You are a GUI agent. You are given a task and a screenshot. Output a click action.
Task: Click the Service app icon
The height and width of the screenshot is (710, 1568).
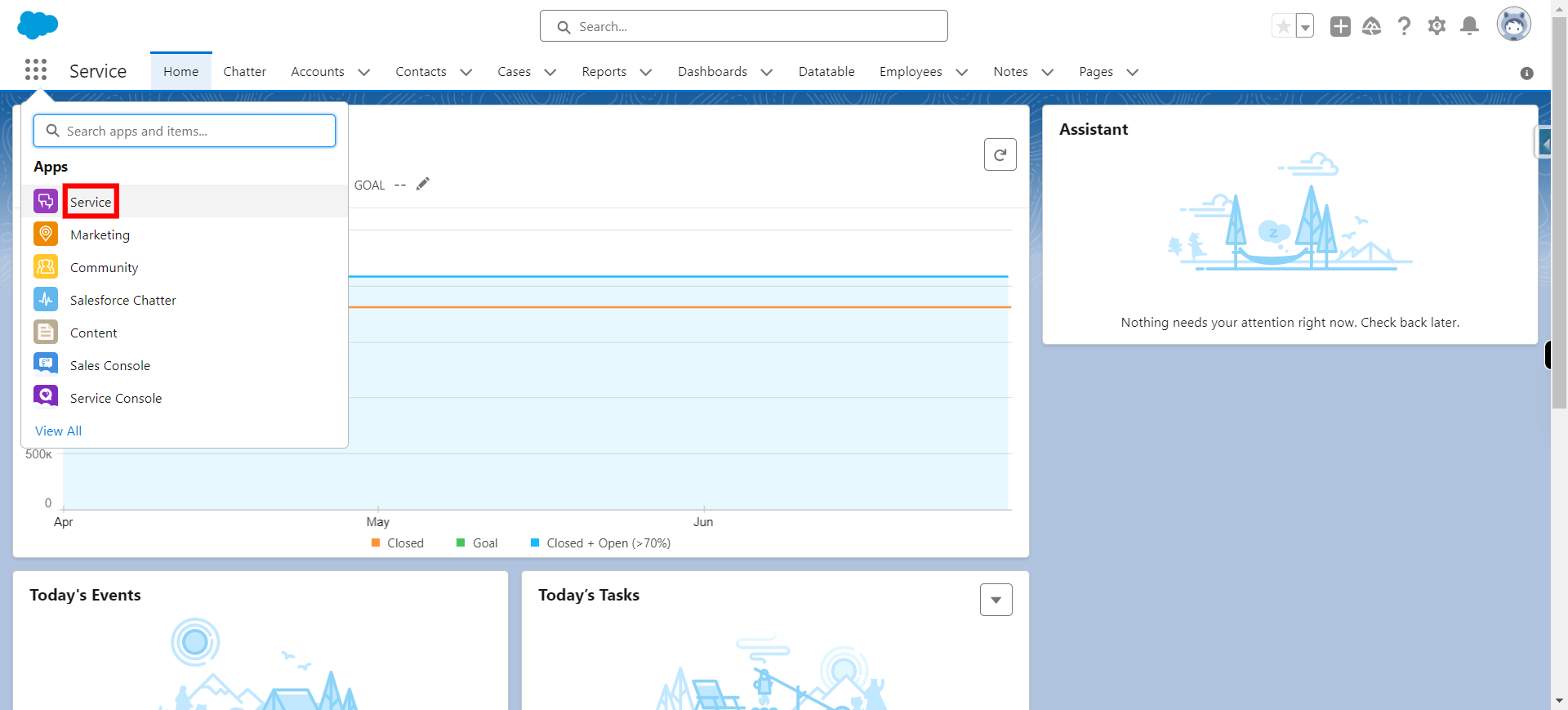pyautogui.click(x=46, y=201)
